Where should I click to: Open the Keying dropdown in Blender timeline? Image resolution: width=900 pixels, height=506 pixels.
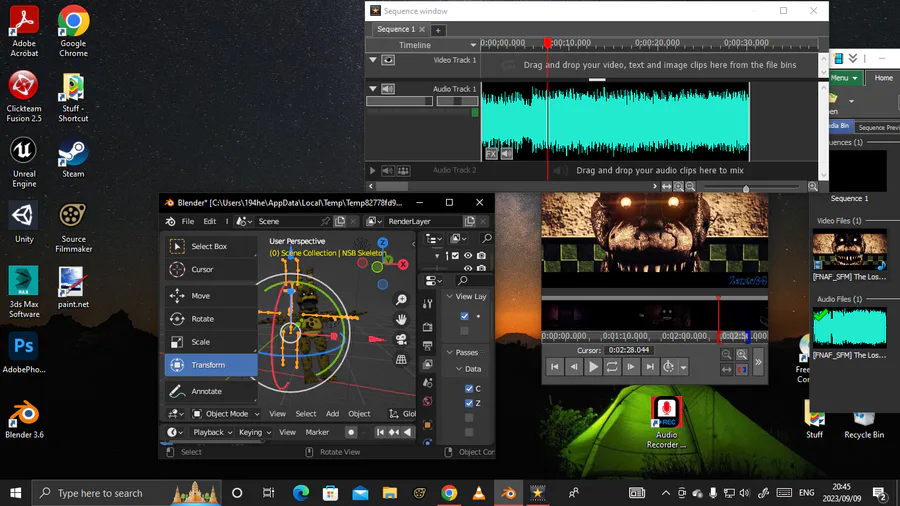[x=254, y=432]
